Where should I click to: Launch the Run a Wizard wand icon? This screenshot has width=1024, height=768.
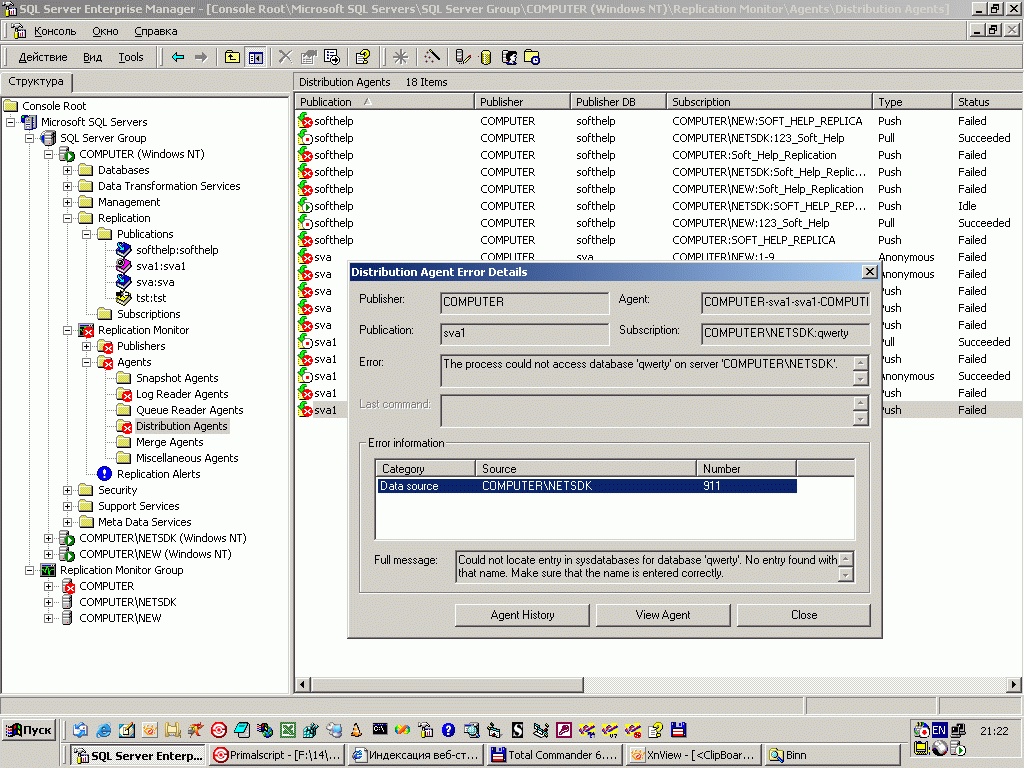pos(432,57)
